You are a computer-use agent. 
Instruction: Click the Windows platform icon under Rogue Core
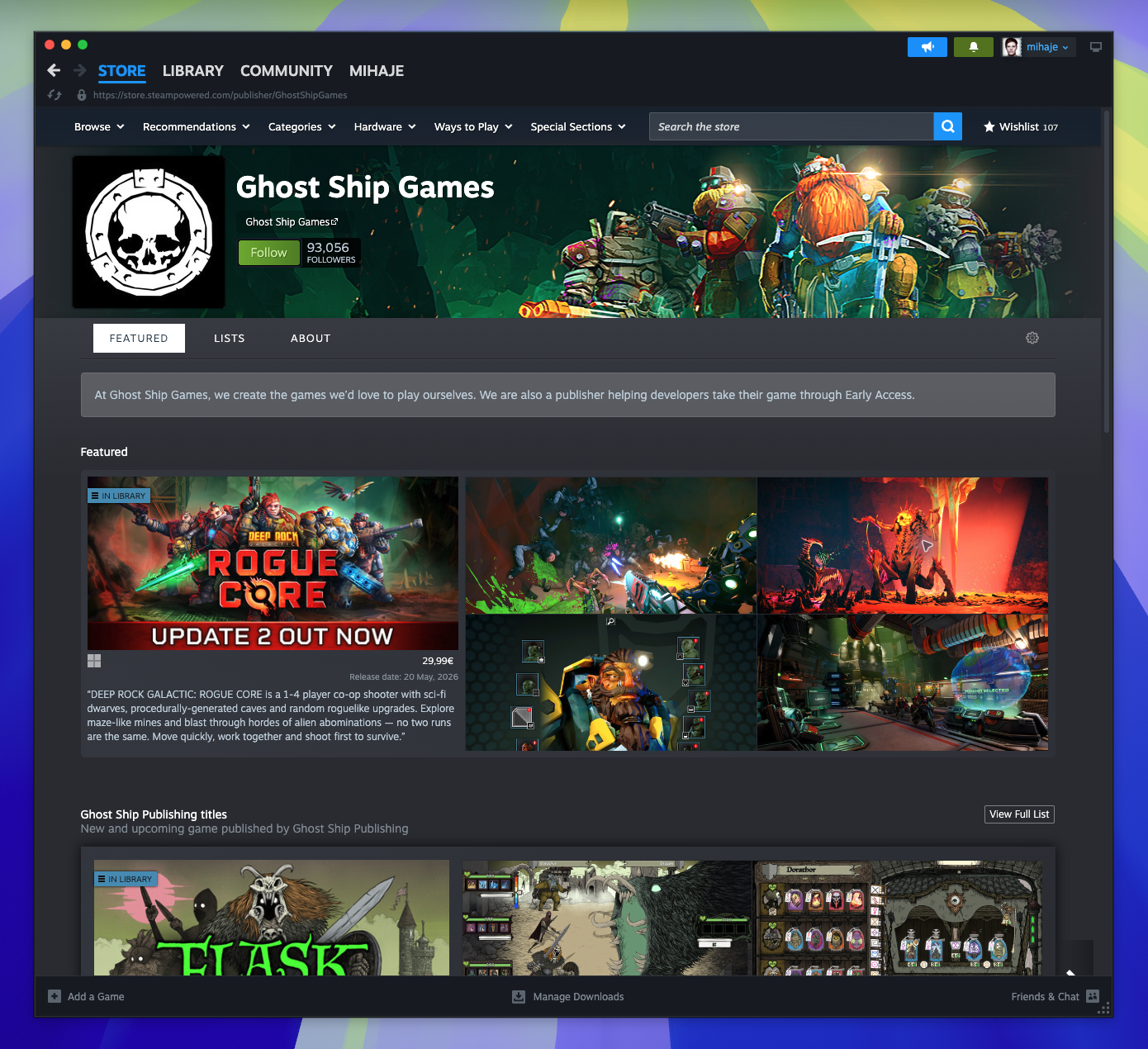coord(94,661)
